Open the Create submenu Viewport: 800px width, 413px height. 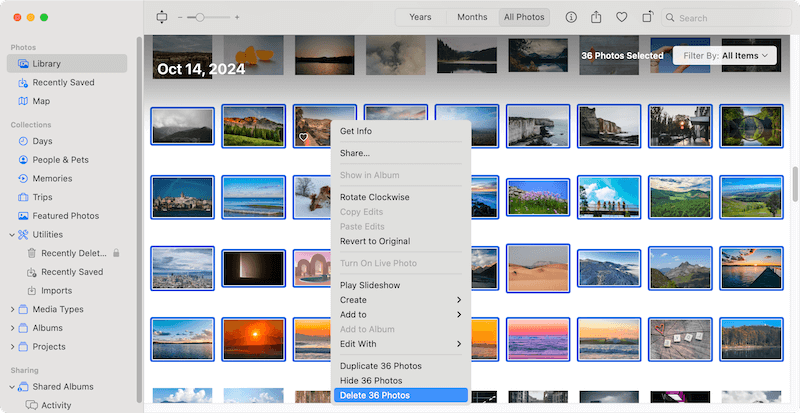pos(401,300)
